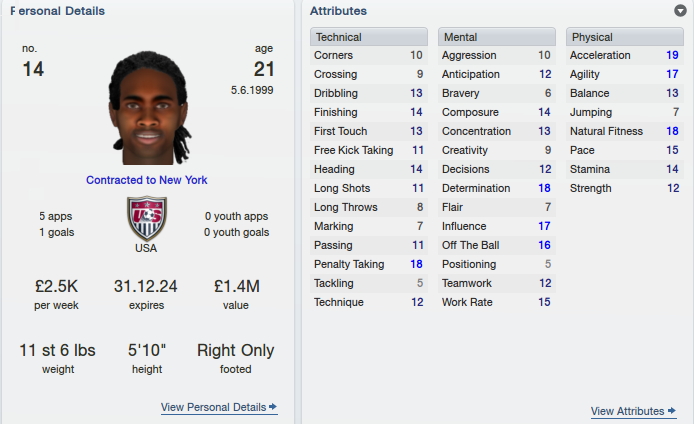The image size is (694, 424).
Task: Select the Mental column header
Action: point(497,37)
